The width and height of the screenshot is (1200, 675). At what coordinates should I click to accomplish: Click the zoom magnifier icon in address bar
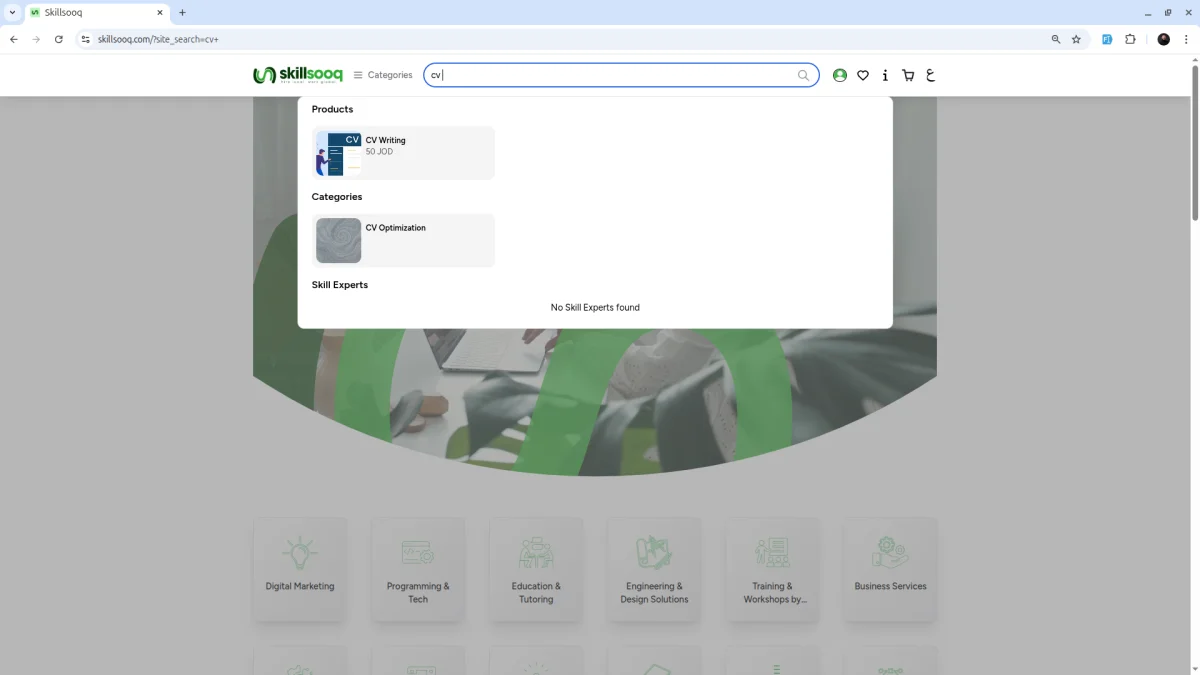pos(1056,39)
